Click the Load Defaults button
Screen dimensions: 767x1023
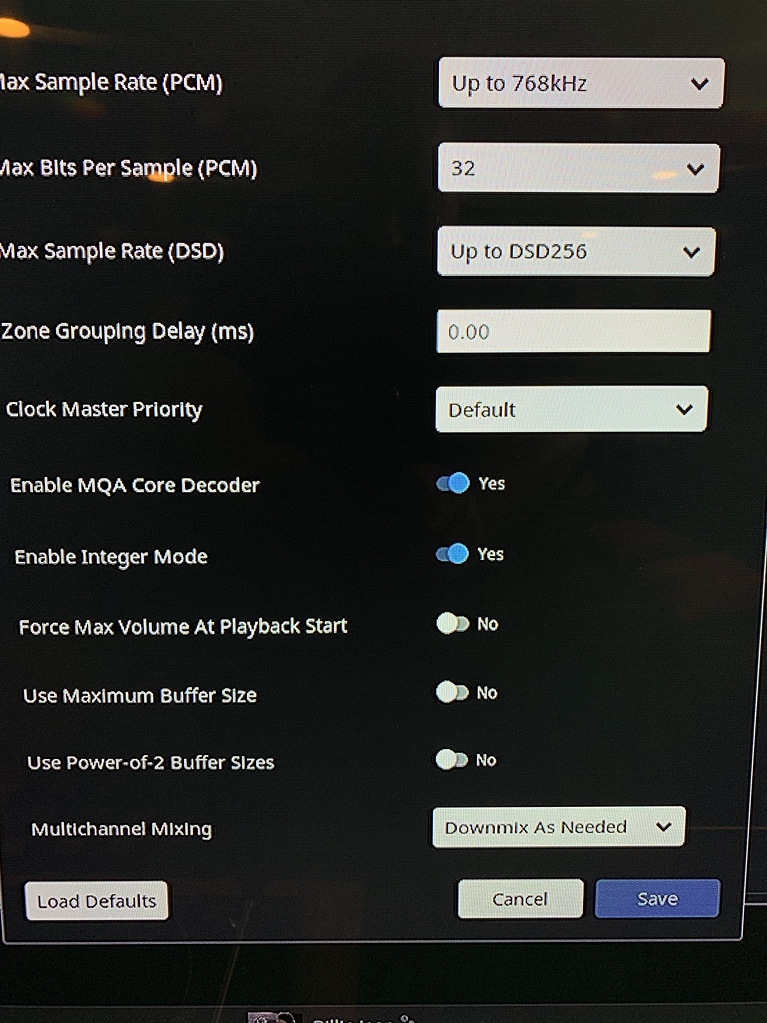96,900
